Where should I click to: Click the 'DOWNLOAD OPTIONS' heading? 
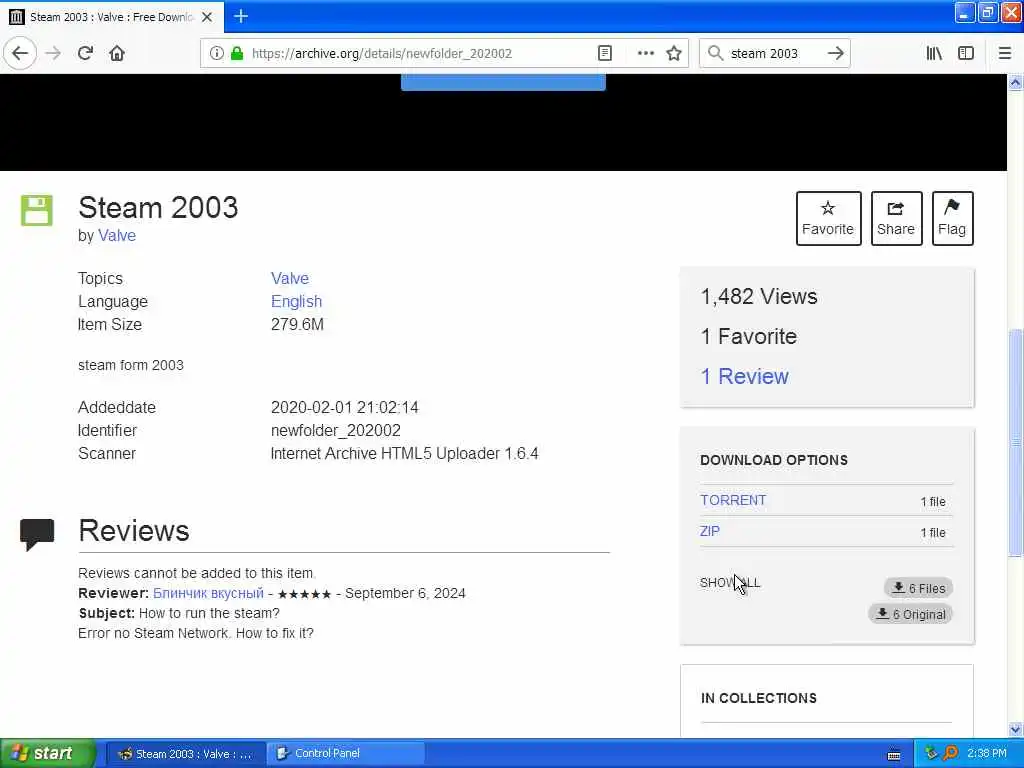[x=774, y=460]
